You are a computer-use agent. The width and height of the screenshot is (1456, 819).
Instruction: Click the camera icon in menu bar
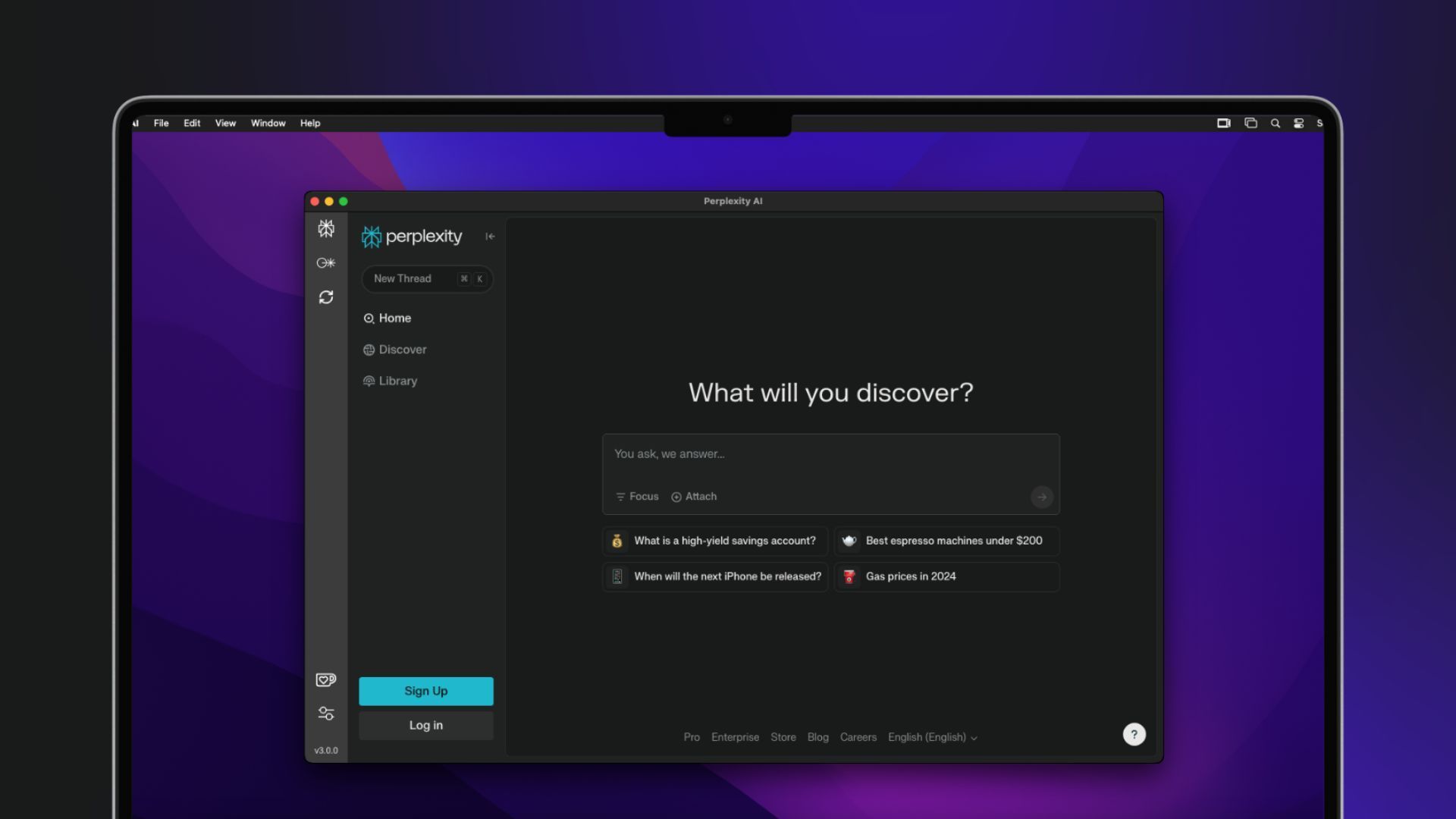pyautogui.click(x=1224, y=124)
